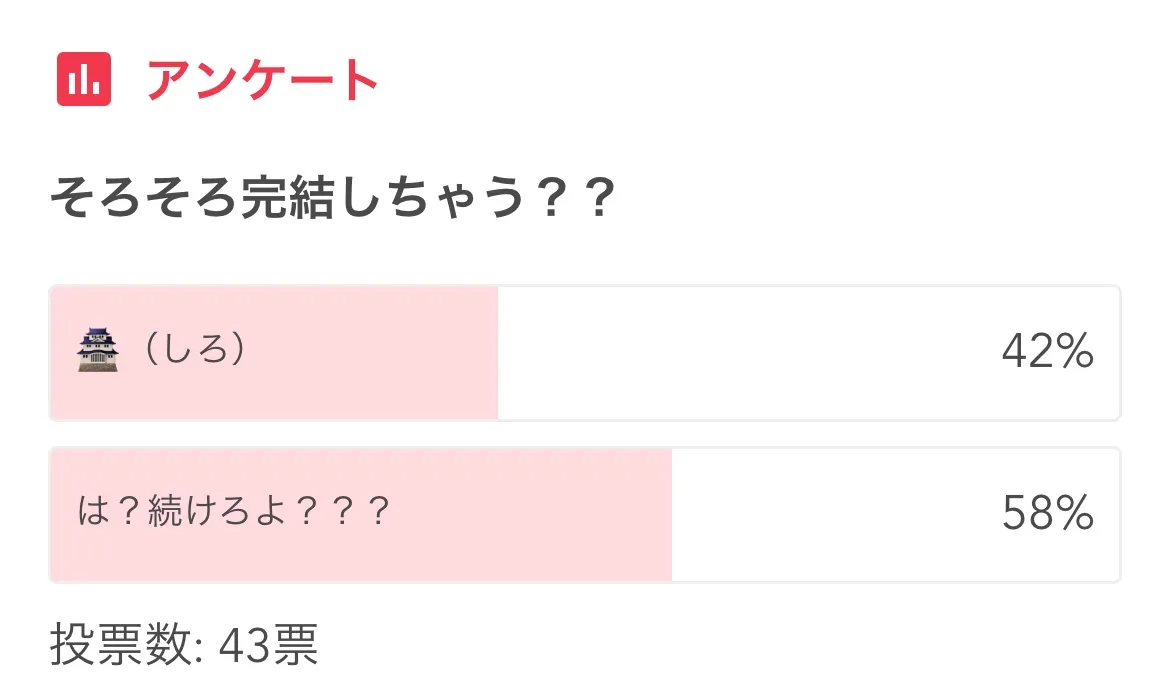Click the 投票数 label text

click(120, 646)
